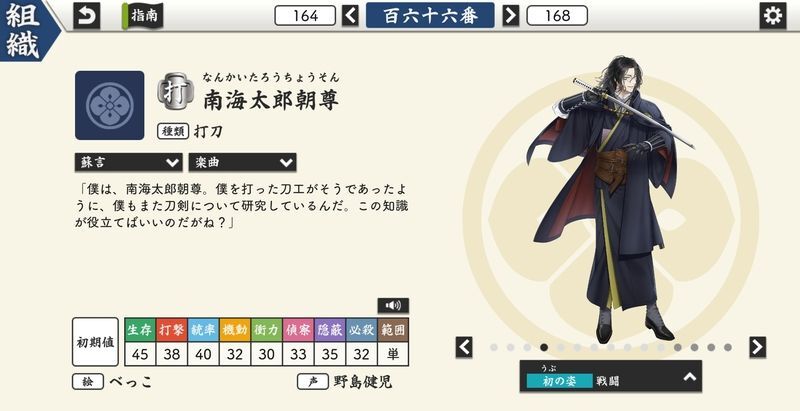
Task: Jump to sword number 168
Action: click(557, 16)
